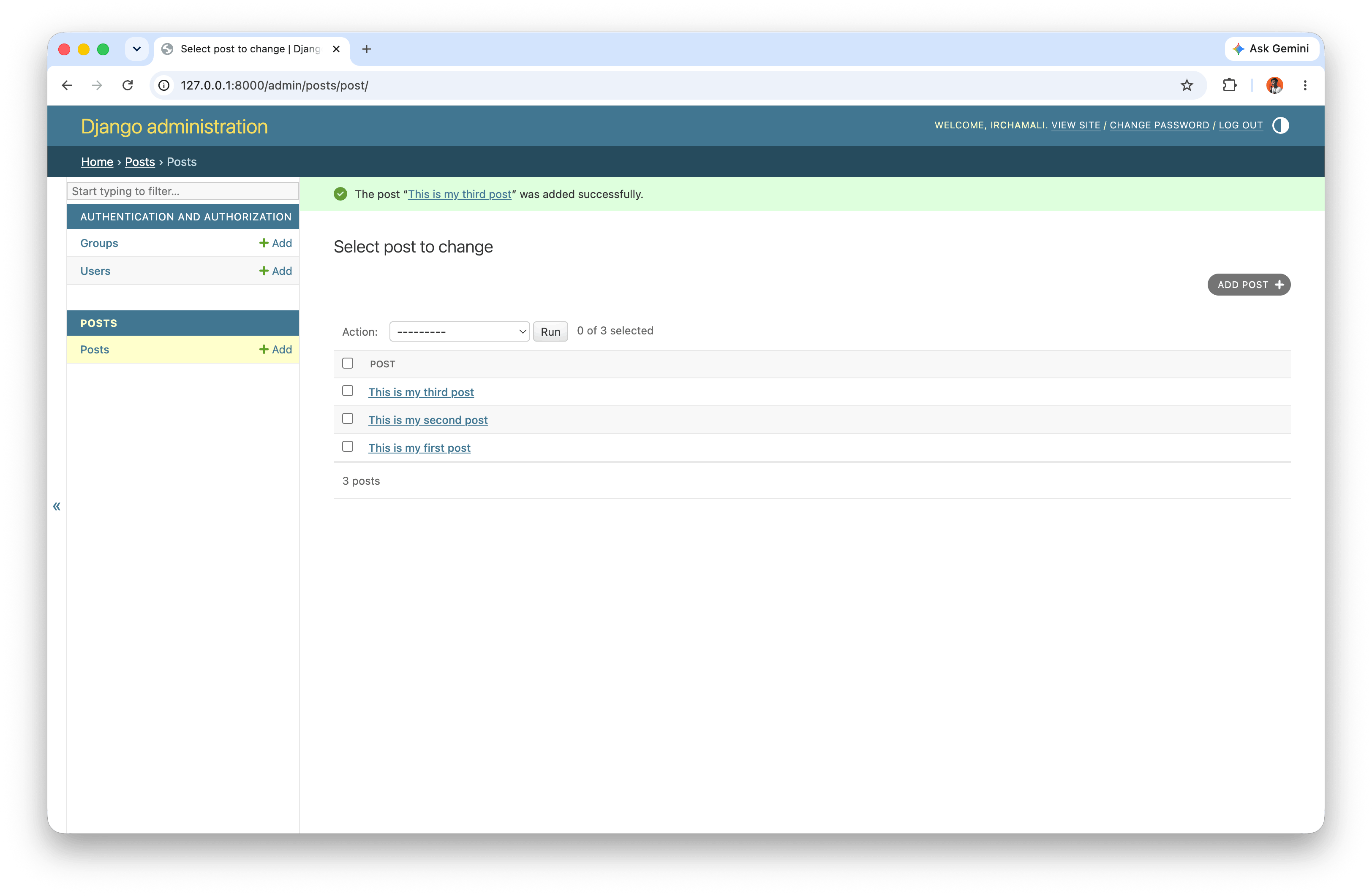Click Ask Gemini button
The width and height of the screenshot is (1372, 896).
[1271, 49]
